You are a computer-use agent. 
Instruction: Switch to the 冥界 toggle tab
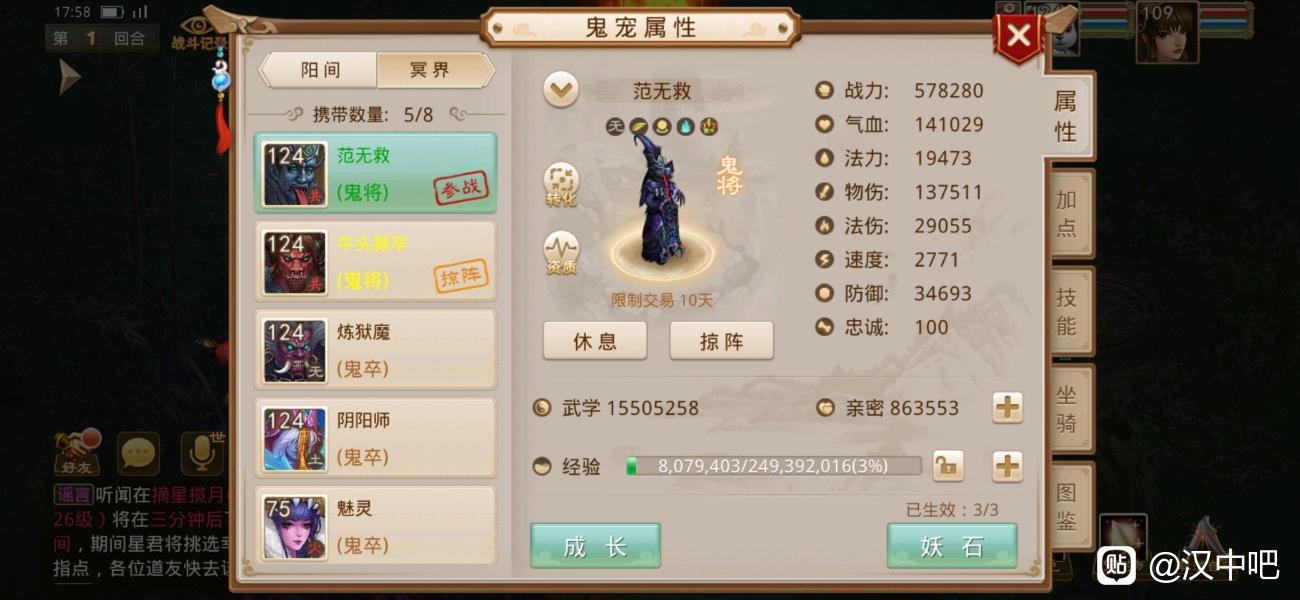(x=434, y=70)
